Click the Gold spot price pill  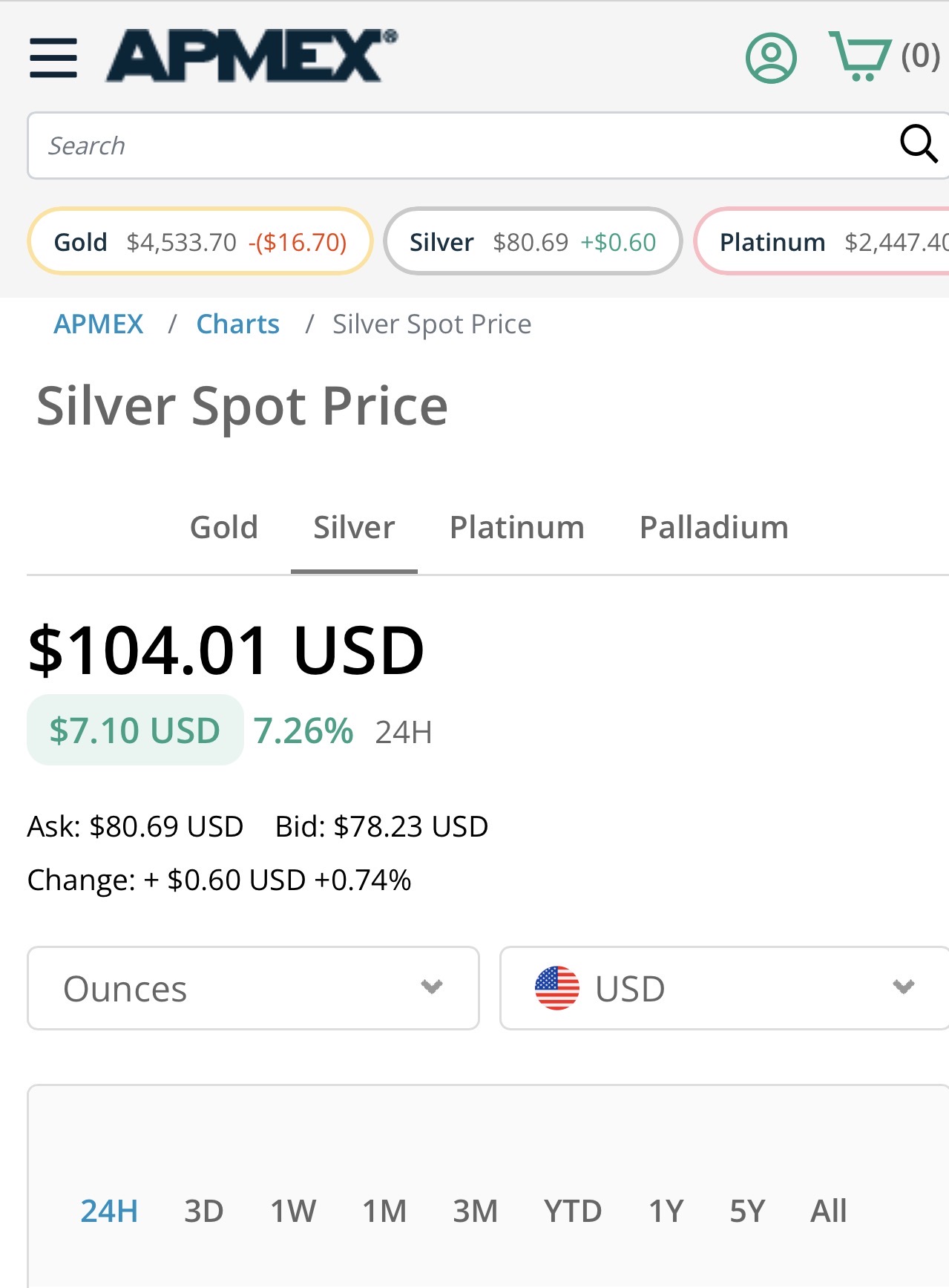tap(200, 242)
